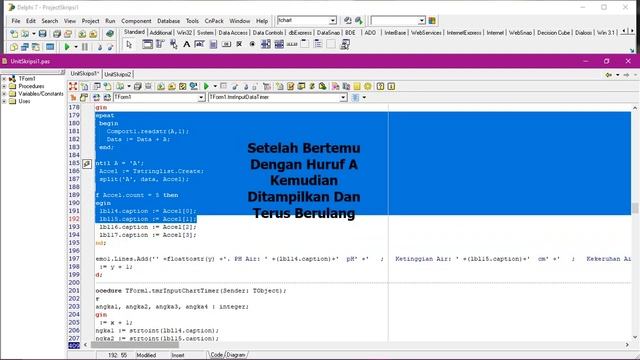Click the Save All icon
640x360 pixels.
click(57, 34)
